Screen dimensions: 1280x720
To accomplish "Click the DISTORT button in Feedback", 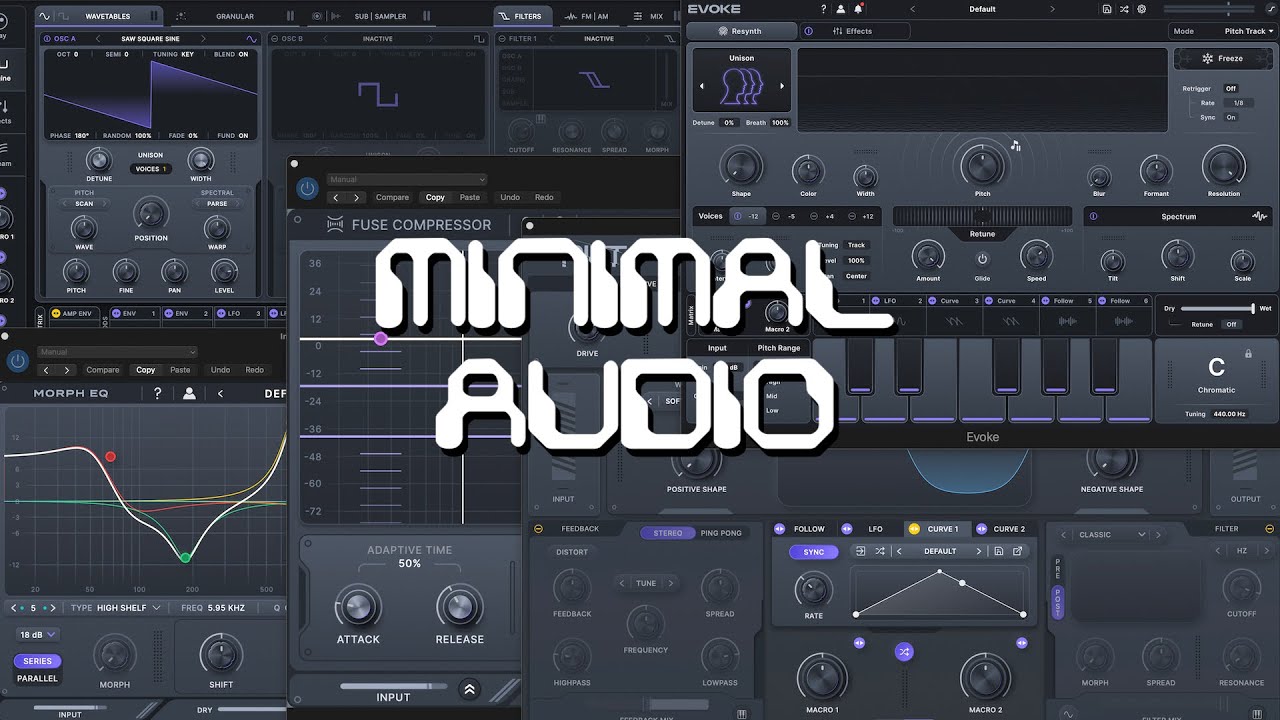I will pyautogui.click(x=572, y=552).
